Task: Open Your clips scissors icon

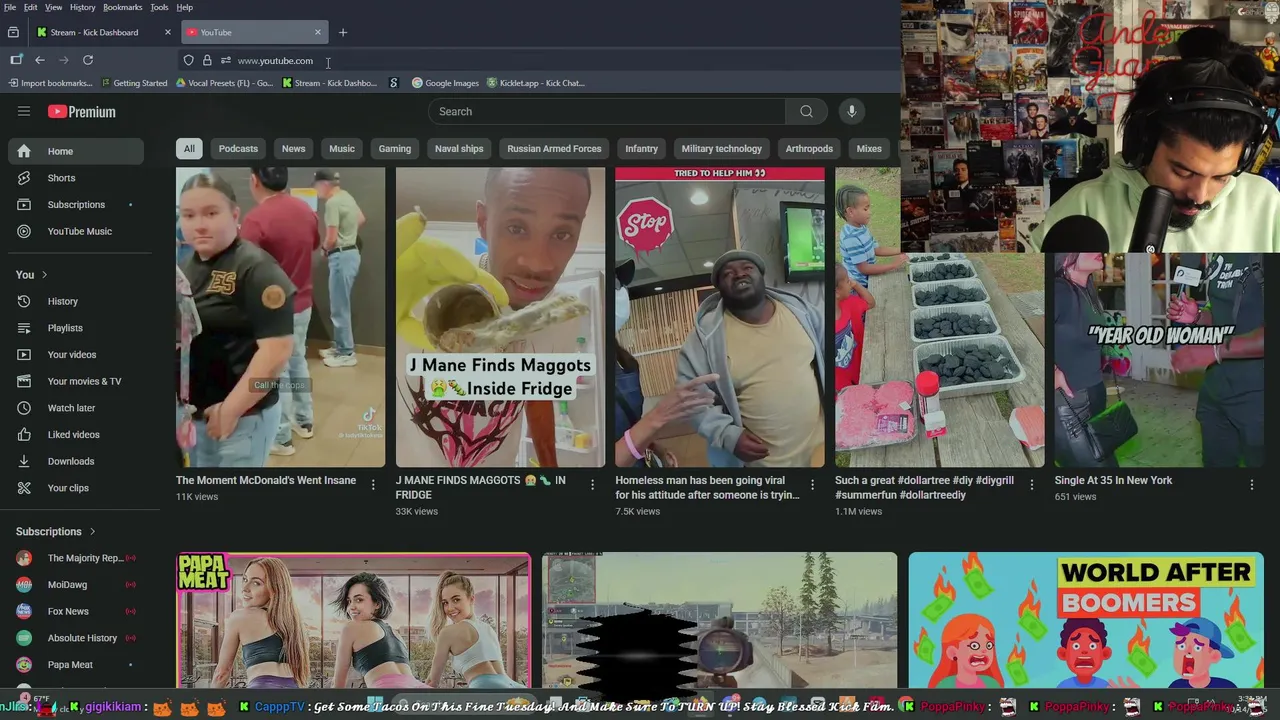Action: click(24, 488)
